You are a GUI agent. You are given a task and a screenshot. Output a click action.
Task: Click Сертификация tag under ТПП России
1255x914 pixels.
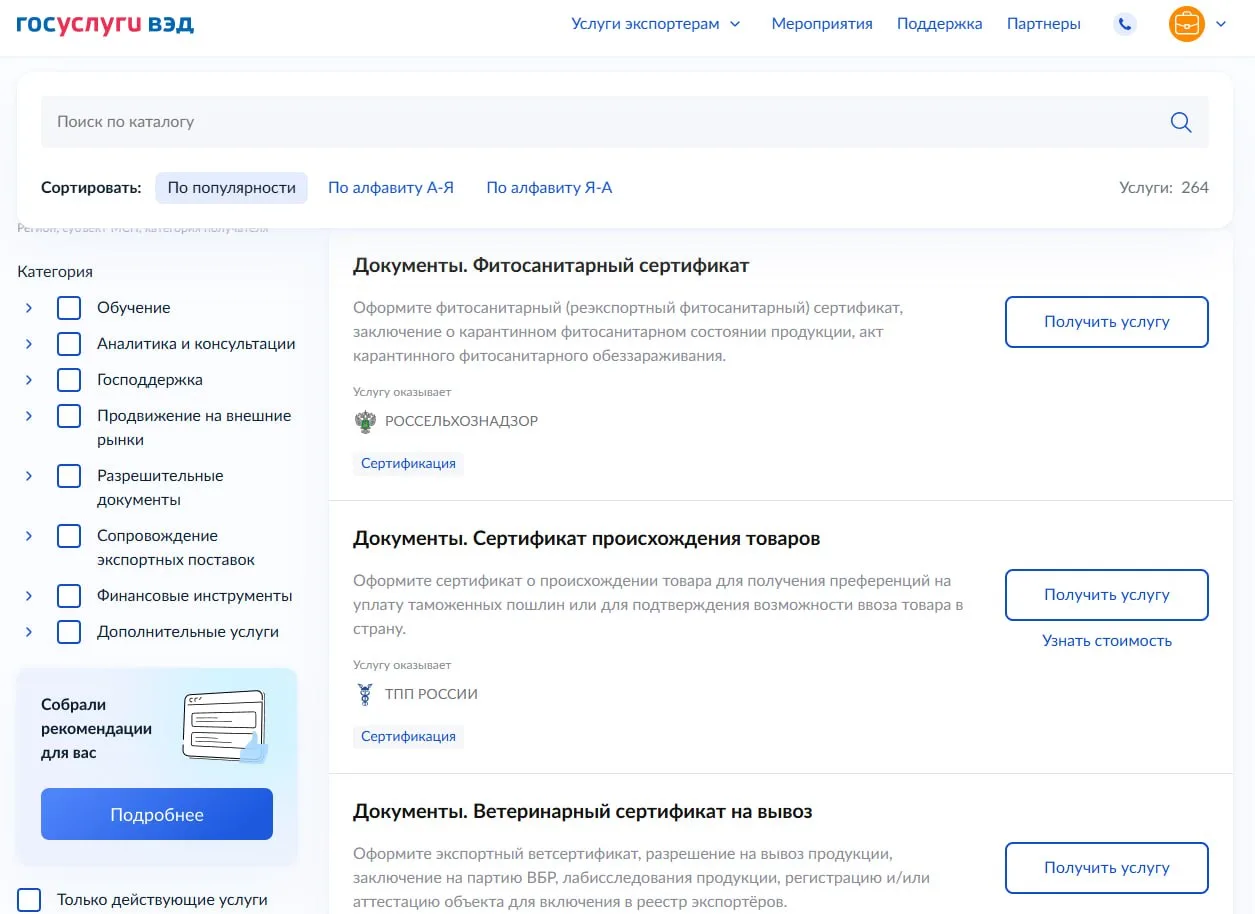tap(408, 737)
